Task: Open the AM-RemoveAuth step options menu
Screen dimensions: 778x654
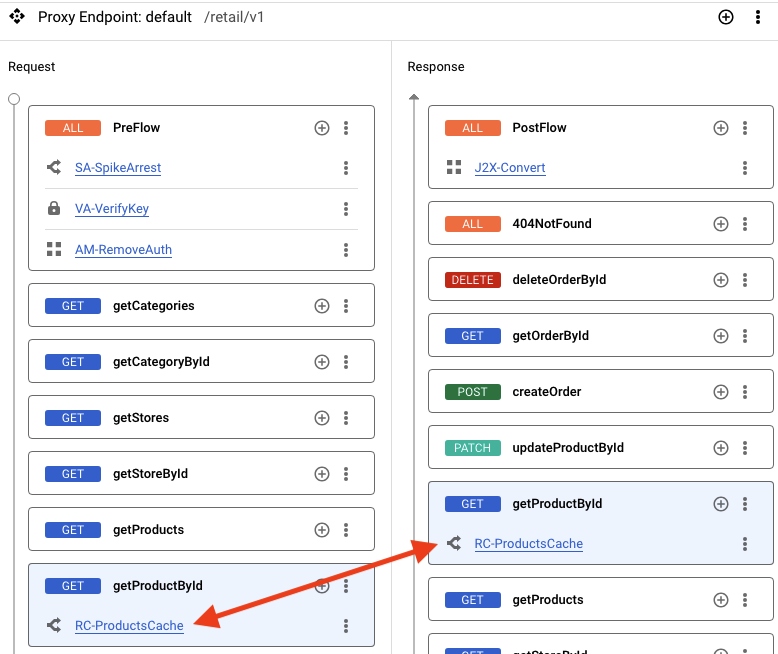Action: [x=346, y=250]
